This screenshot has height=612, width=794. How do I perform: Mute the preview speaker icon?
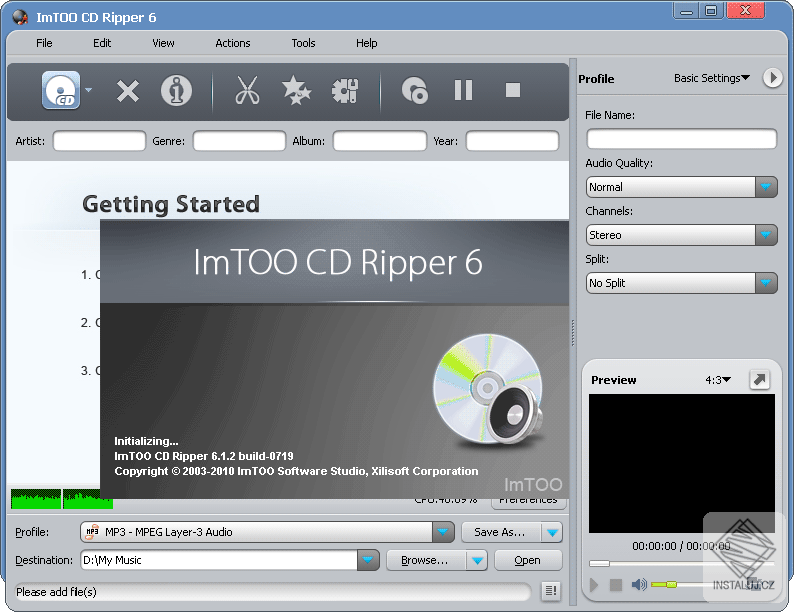639,585
